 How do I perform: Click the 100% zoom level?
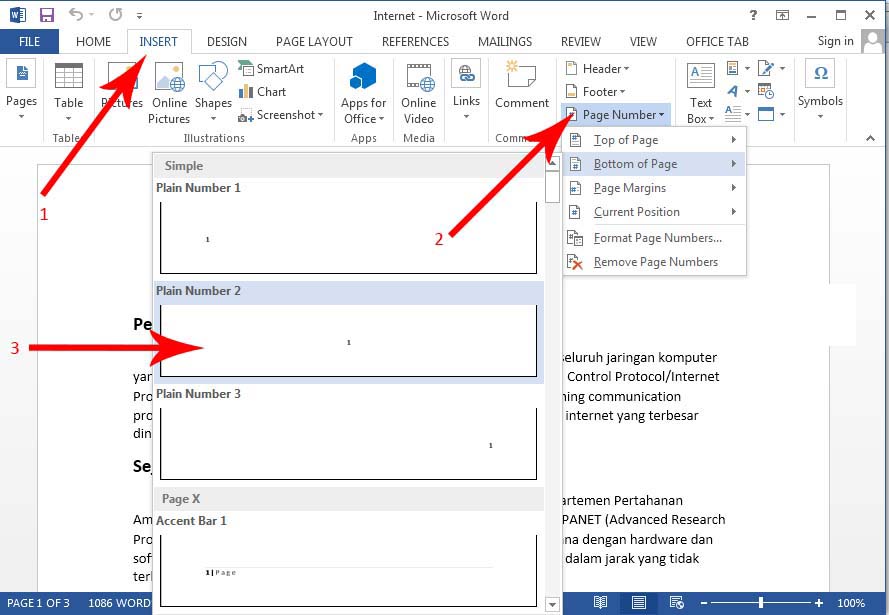point(851,603)
